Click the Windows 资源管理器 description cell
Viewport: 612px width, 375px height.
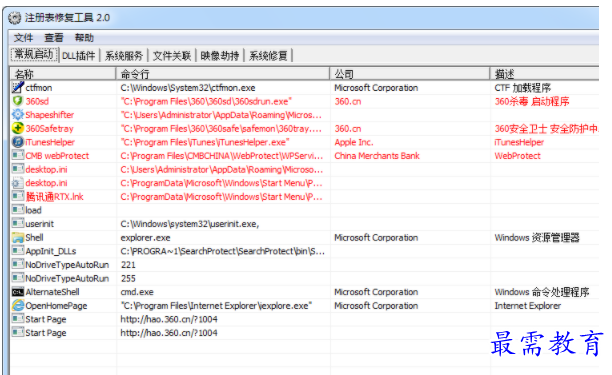point(537,237)
